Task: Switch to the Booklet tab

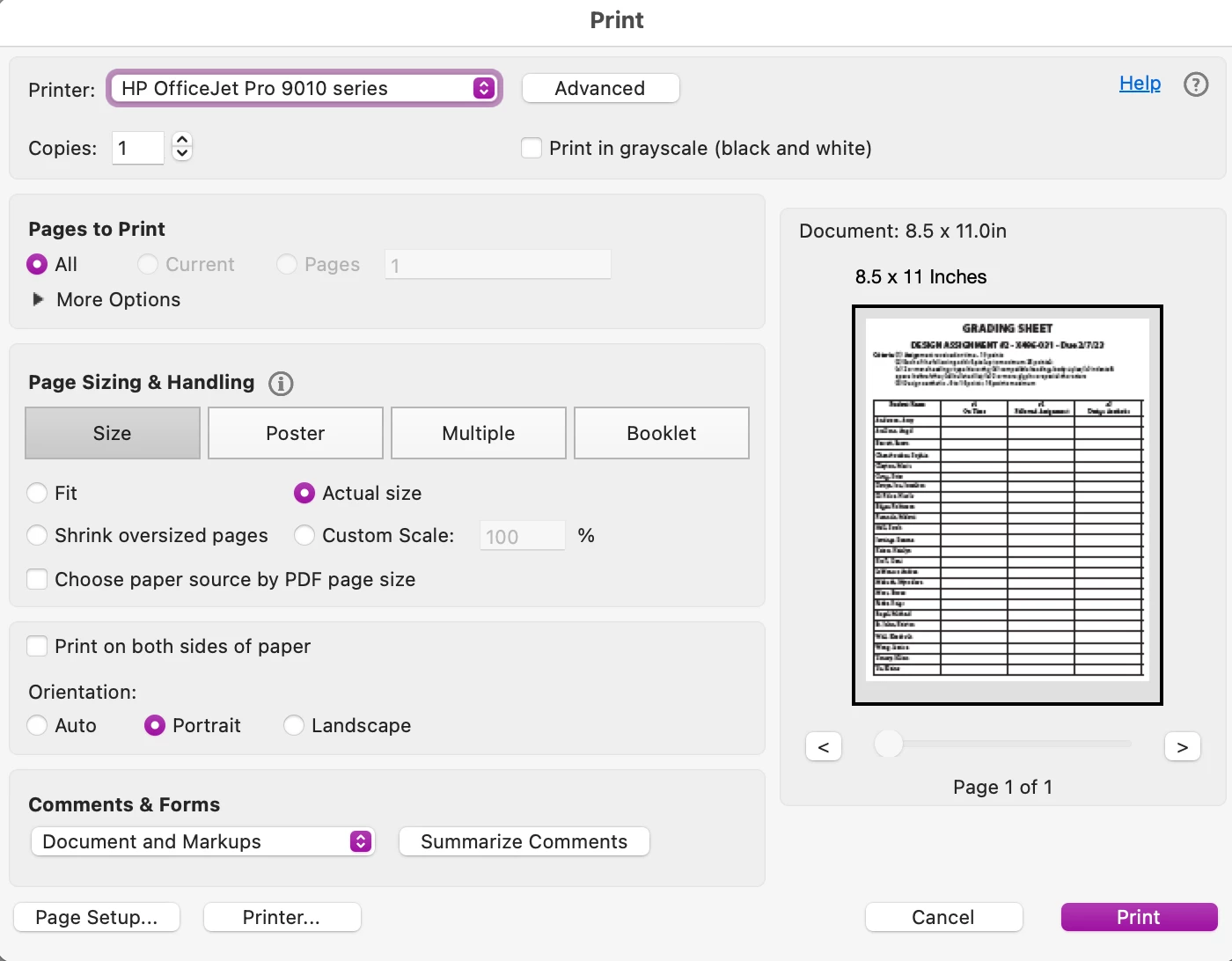Action: (662, 433)
